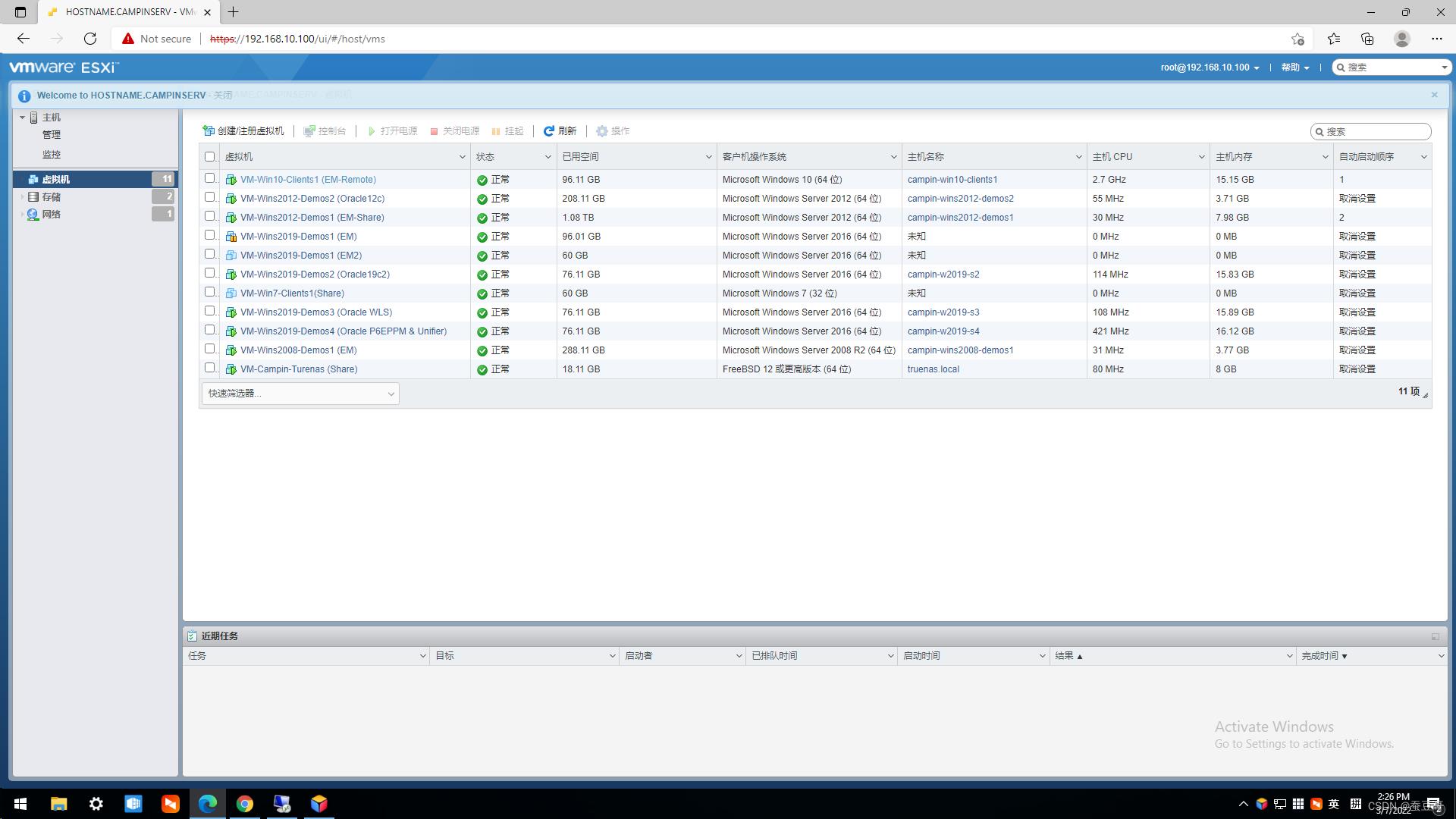Click the browser refresh button
The width and height of the screenshot is (1456, 819).
point(90,39)
